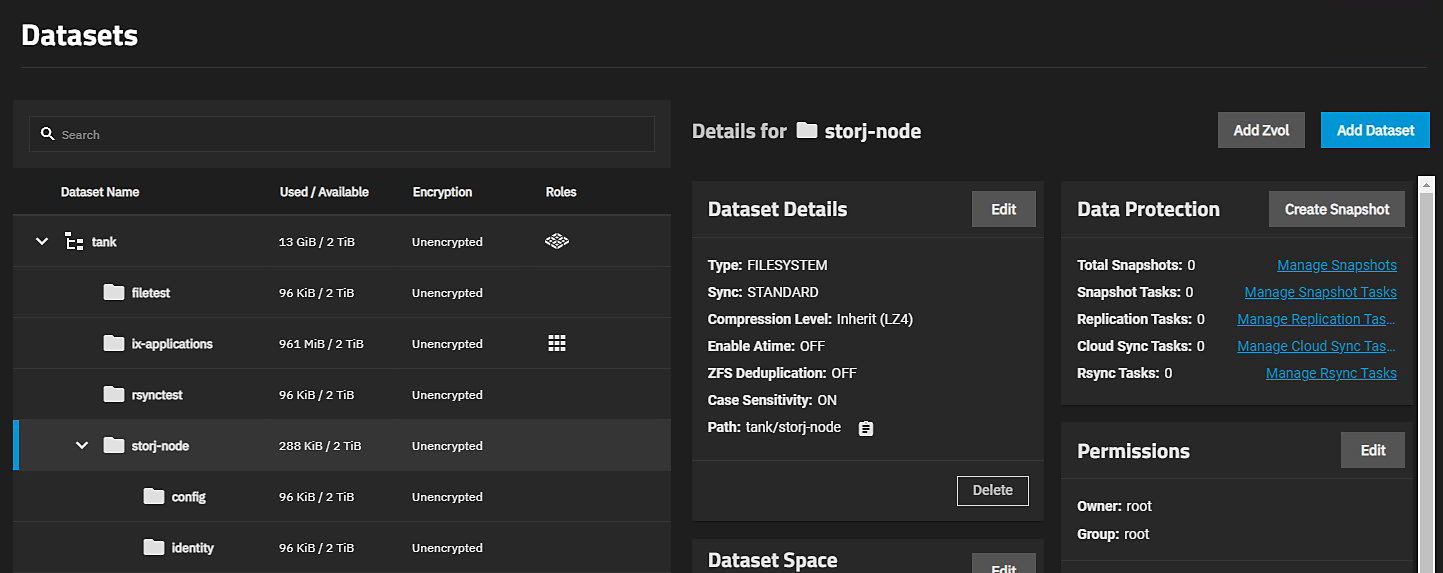The image size is (1443, 573).
Task: Collapse the storj-node dataset chevron
Action: tap(82, 445)
